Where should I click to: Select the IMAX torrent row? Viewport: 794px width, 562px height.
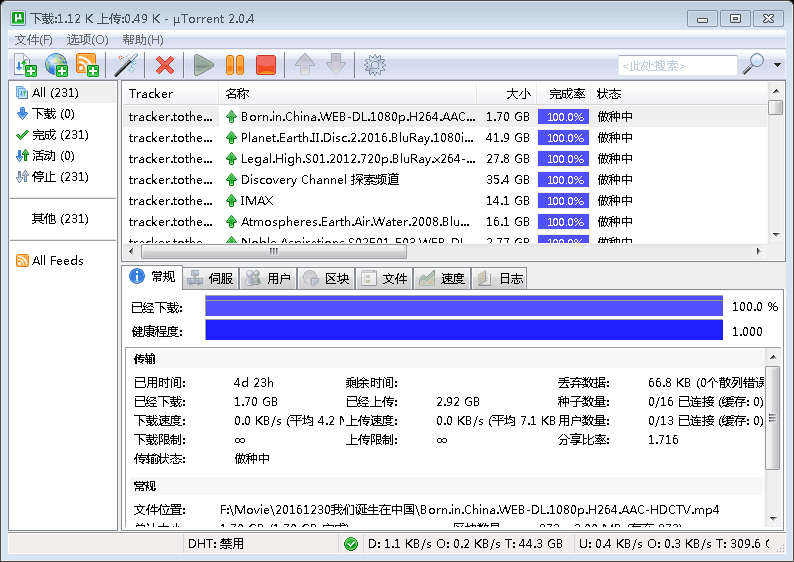pos(445,201)
